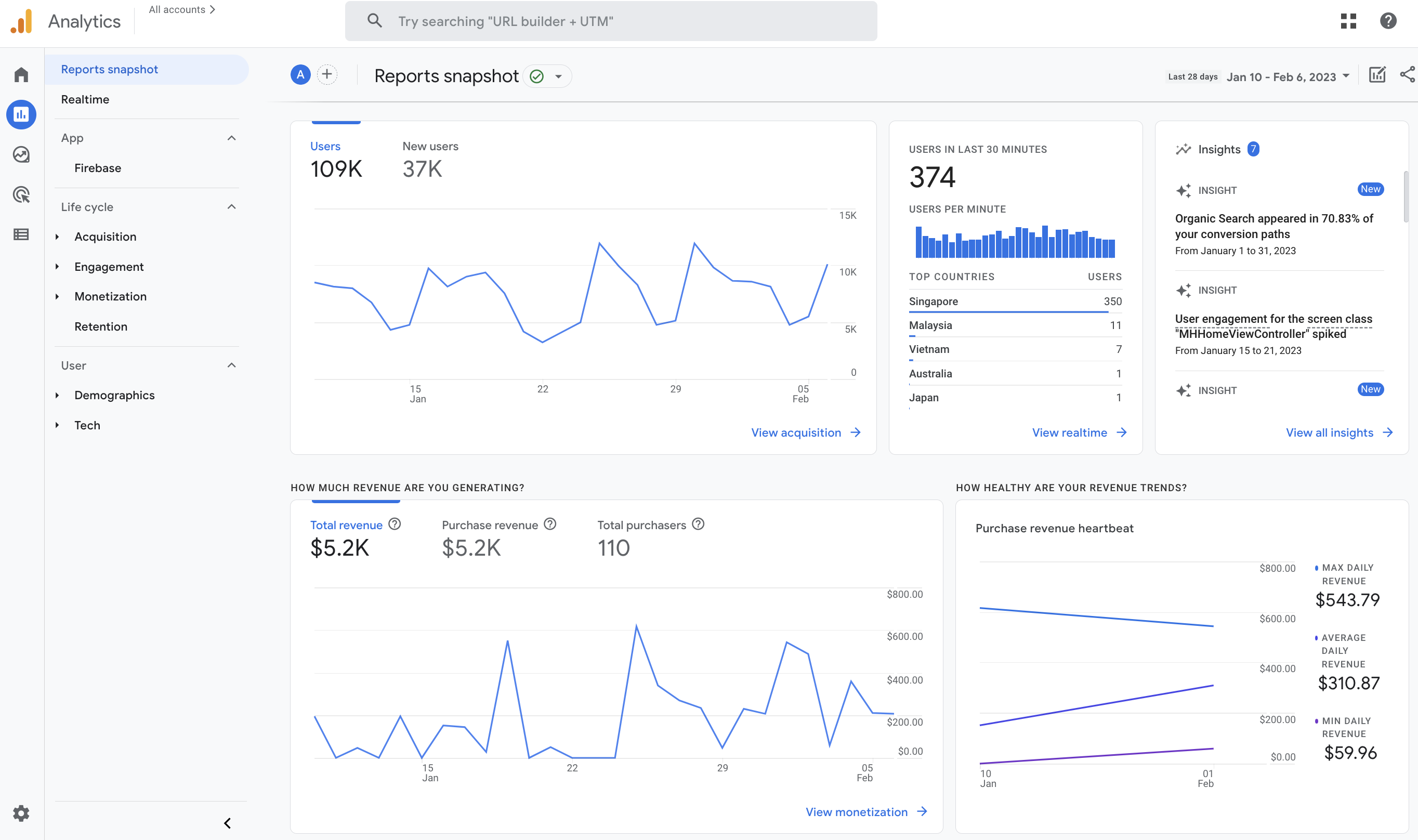Collapse the navigation with the chevron

pos(228,823)
